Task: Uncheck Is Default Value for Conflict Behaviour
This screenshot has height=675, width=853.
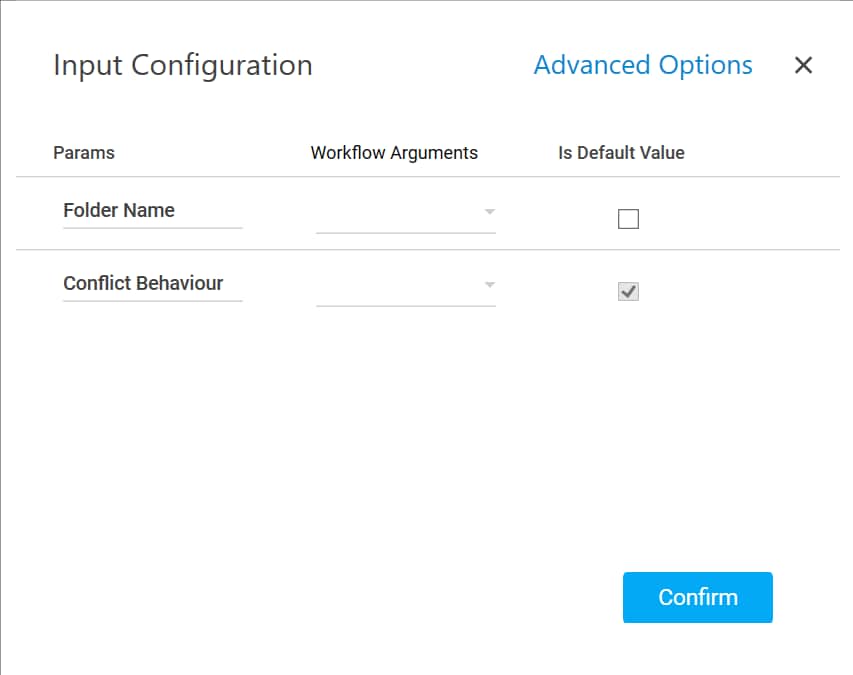Action: point(628,292)
